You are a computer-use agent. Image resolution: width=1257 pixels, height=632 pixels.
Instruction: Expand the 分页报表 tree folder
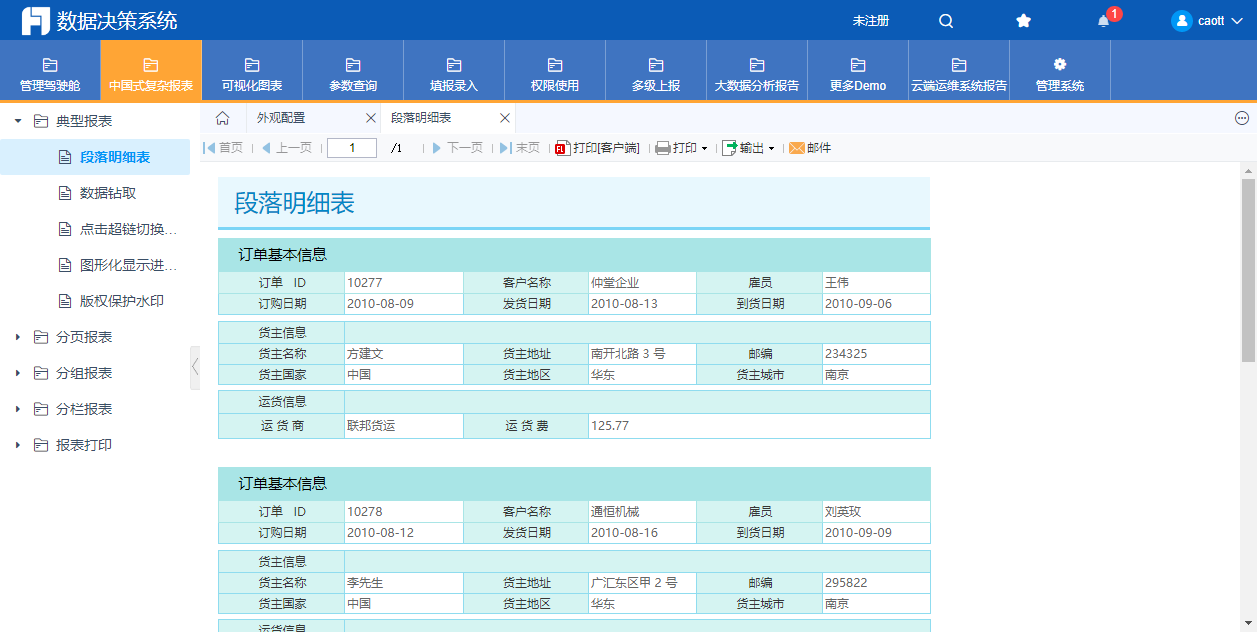pyautogui.click(x=18, y=337)
